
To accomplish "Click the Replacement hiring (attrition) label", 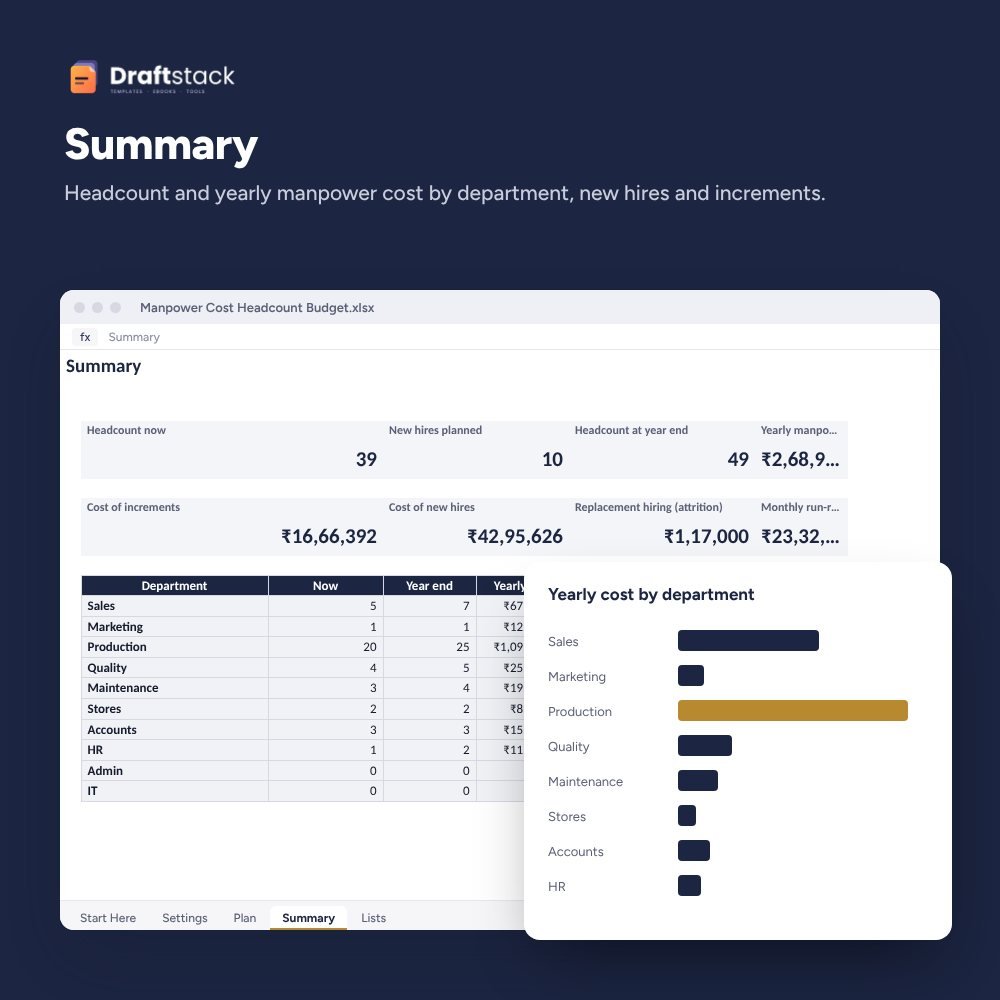I will (649, 507).
